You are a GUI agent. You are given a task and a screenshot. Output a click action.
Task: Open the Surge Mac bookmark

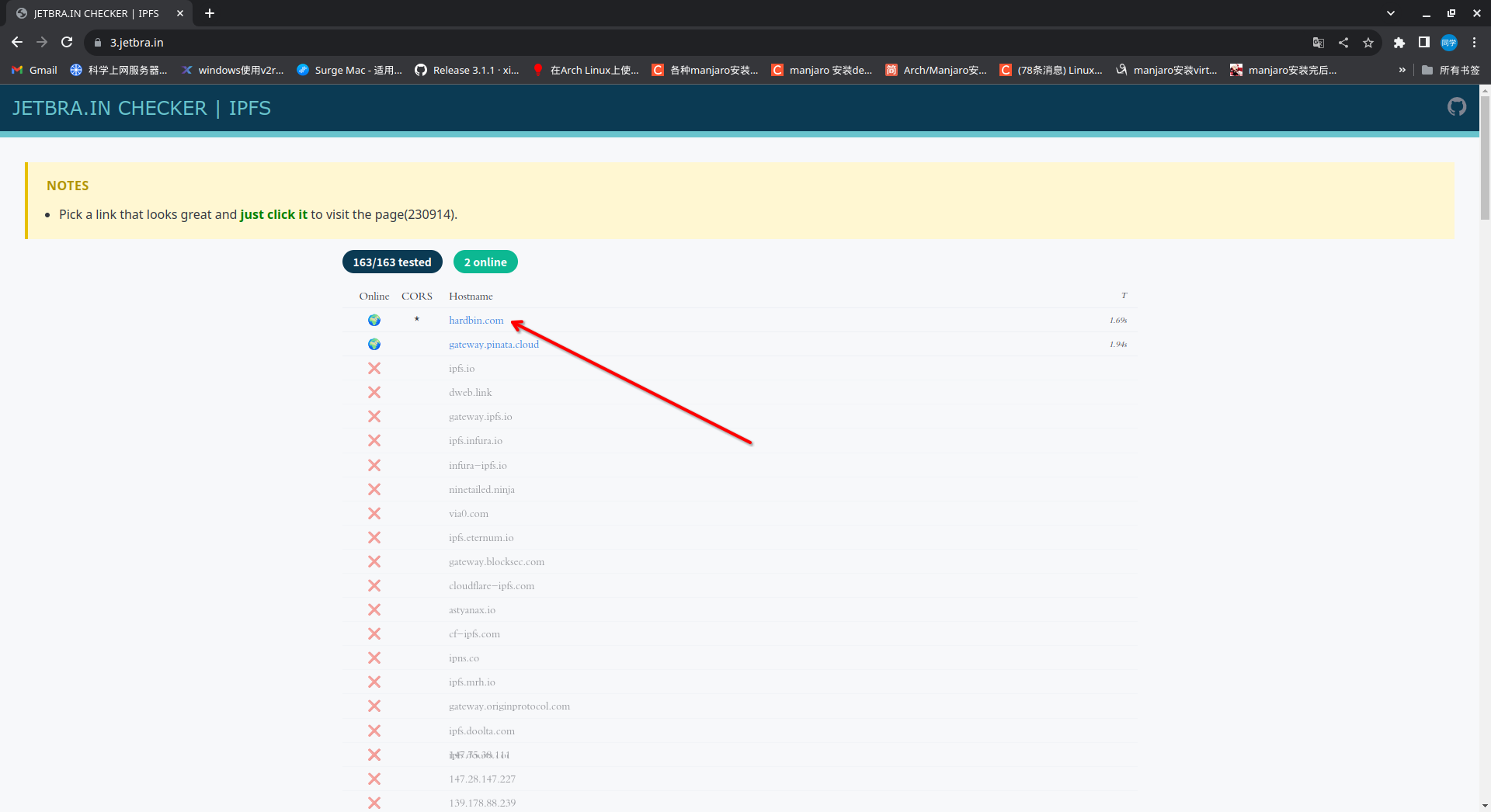pos(350,70)
